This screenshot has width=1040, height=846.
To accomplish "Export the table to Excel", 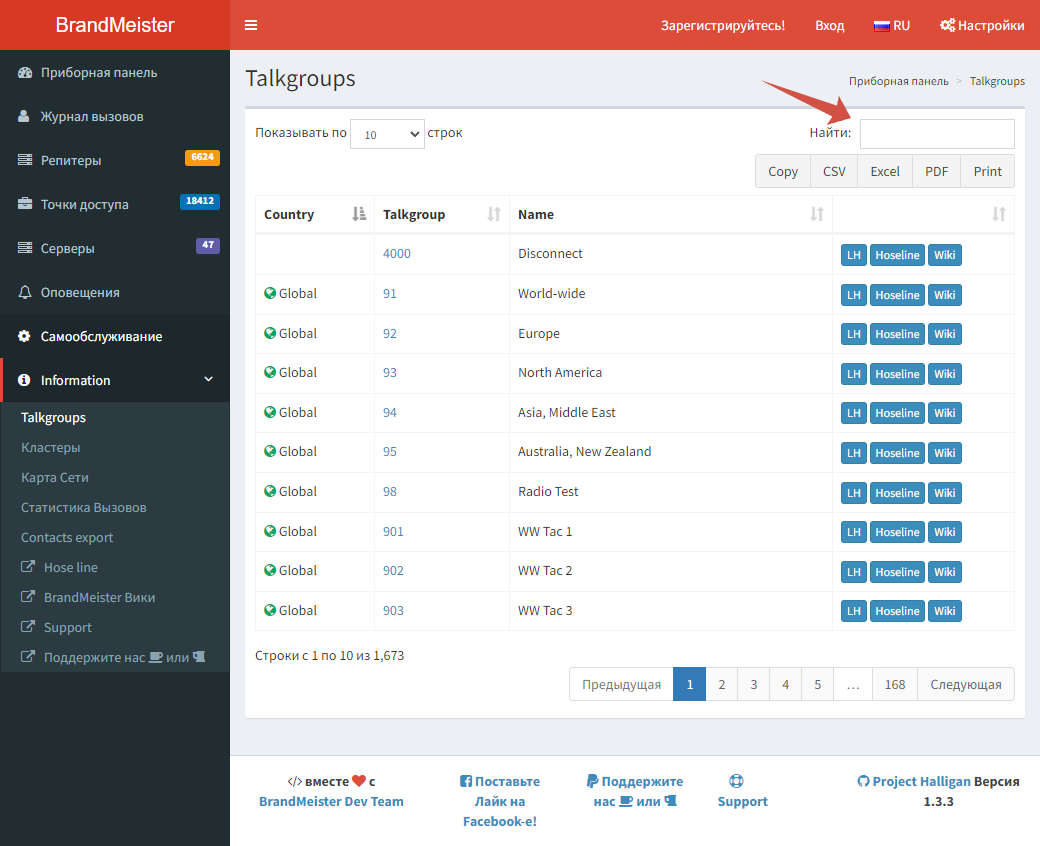I will coord(885,171).
